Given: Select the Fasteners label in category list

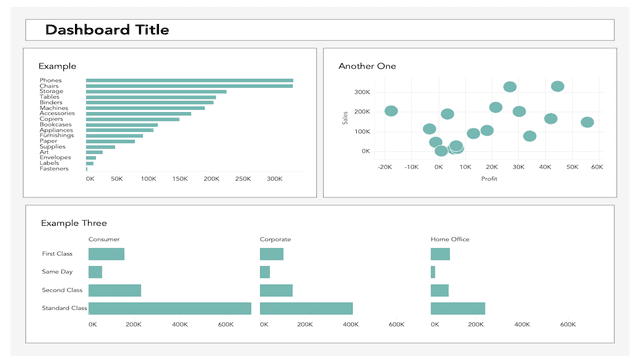Looking at the screenshot, I should (54, 169).
